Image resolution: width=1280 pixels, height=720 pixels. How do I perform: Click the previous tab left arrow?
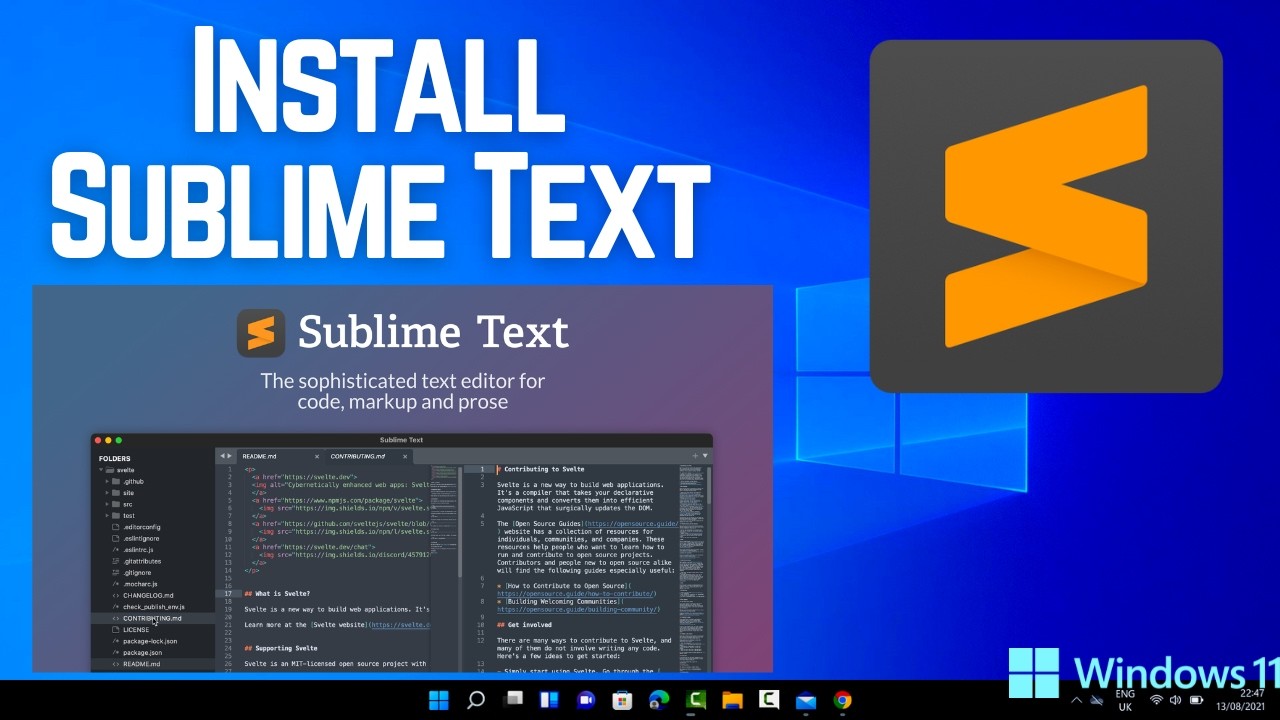[222, 456]
